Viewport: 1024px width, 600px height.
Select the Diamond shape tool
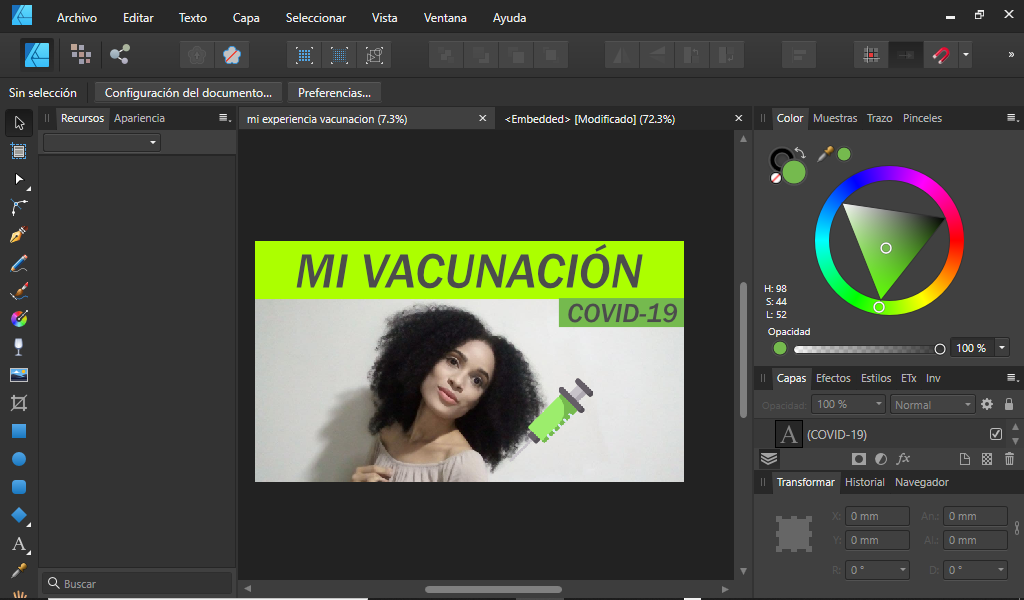point(19,515)
